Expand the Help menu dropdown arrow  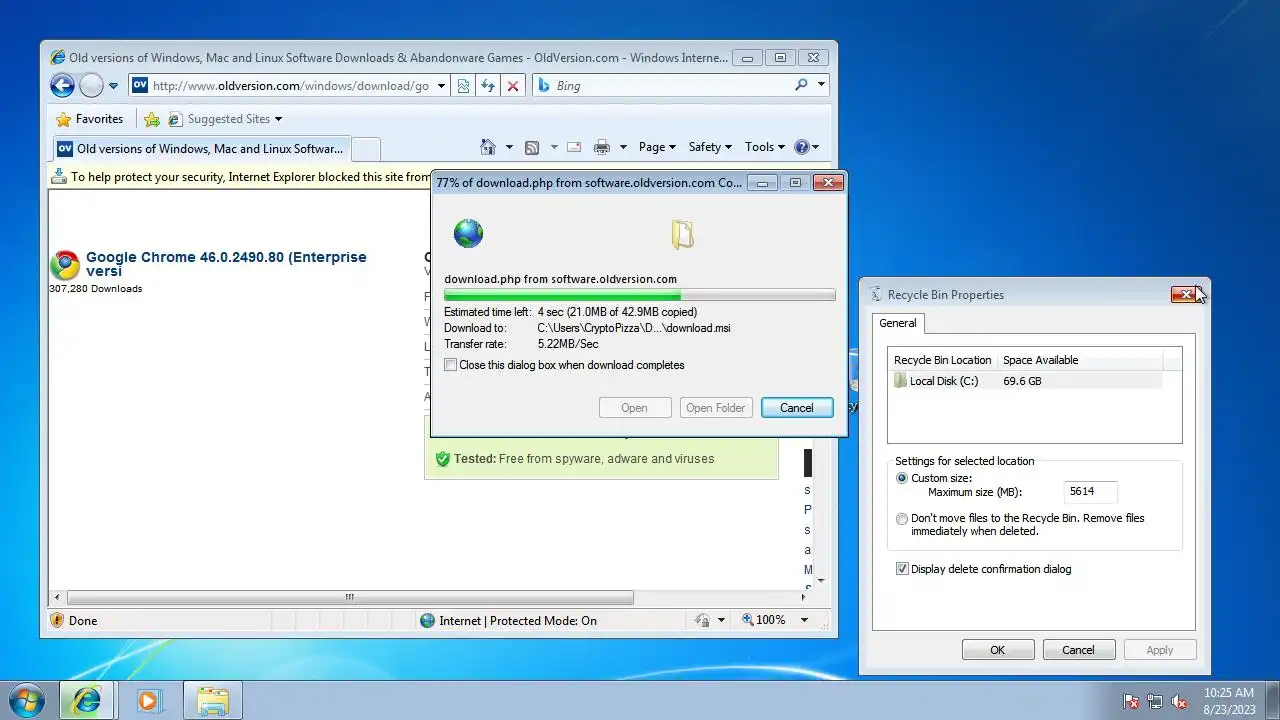[816, 147]
